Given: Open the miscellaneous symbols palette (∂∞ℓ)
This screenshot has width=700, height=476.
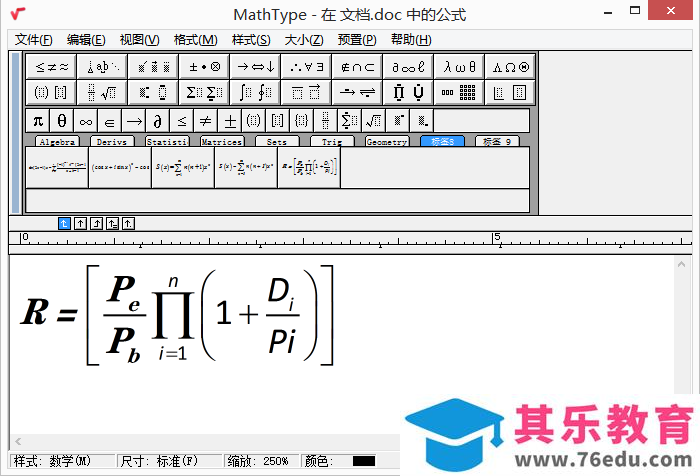Looking at the screenshot, I should tap(408, 67).
